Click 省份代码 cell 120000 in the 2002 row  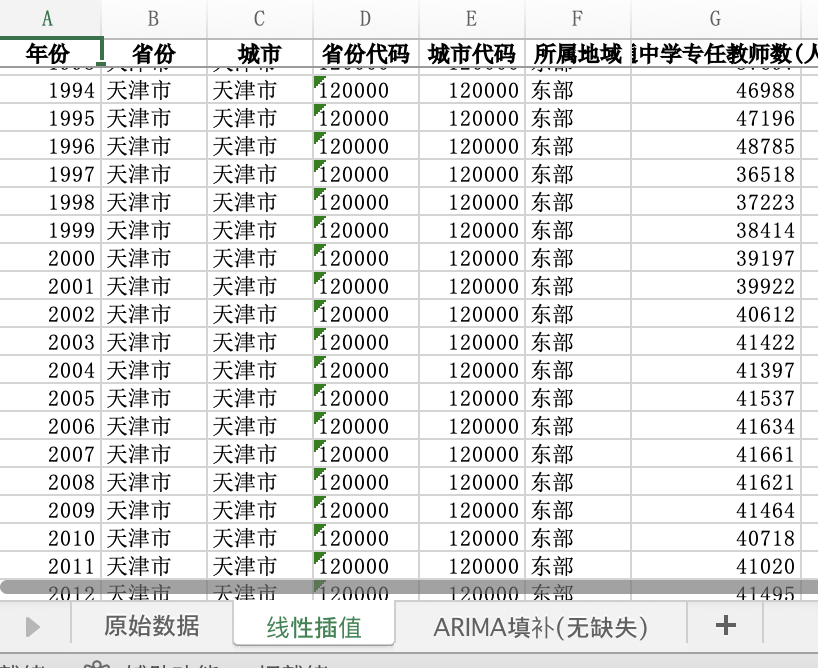pos(366,314)
